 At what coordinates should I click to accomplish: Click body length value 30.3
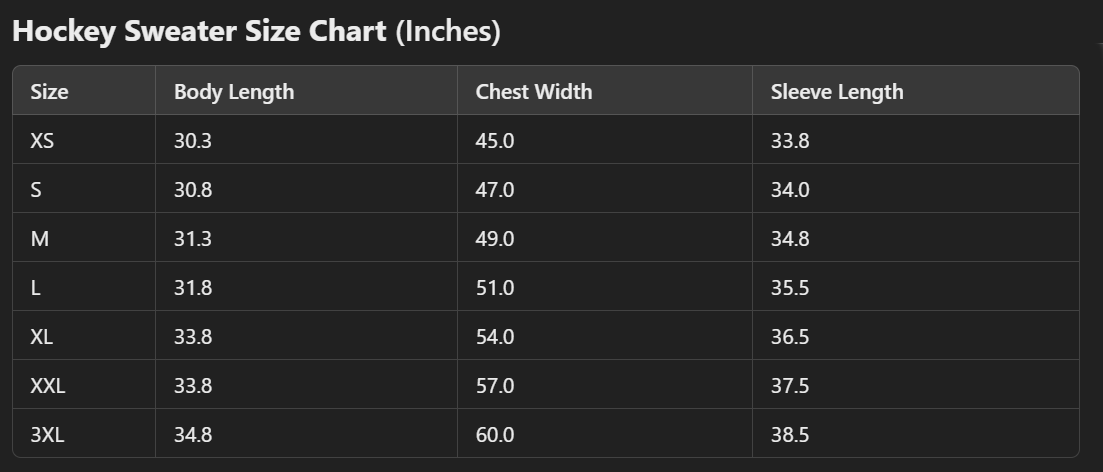click(x=193, y=141)
